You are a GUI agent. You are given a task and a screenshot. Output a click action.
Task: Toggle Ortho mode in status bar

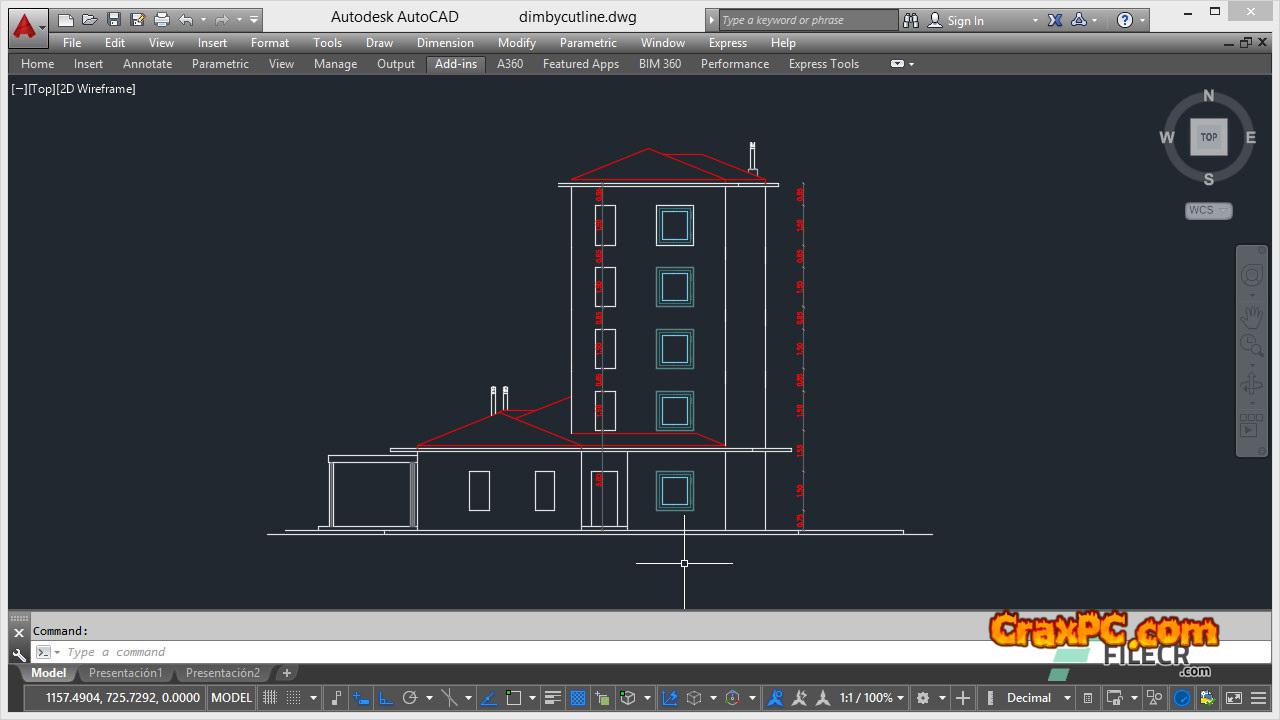tap(384, 698)
